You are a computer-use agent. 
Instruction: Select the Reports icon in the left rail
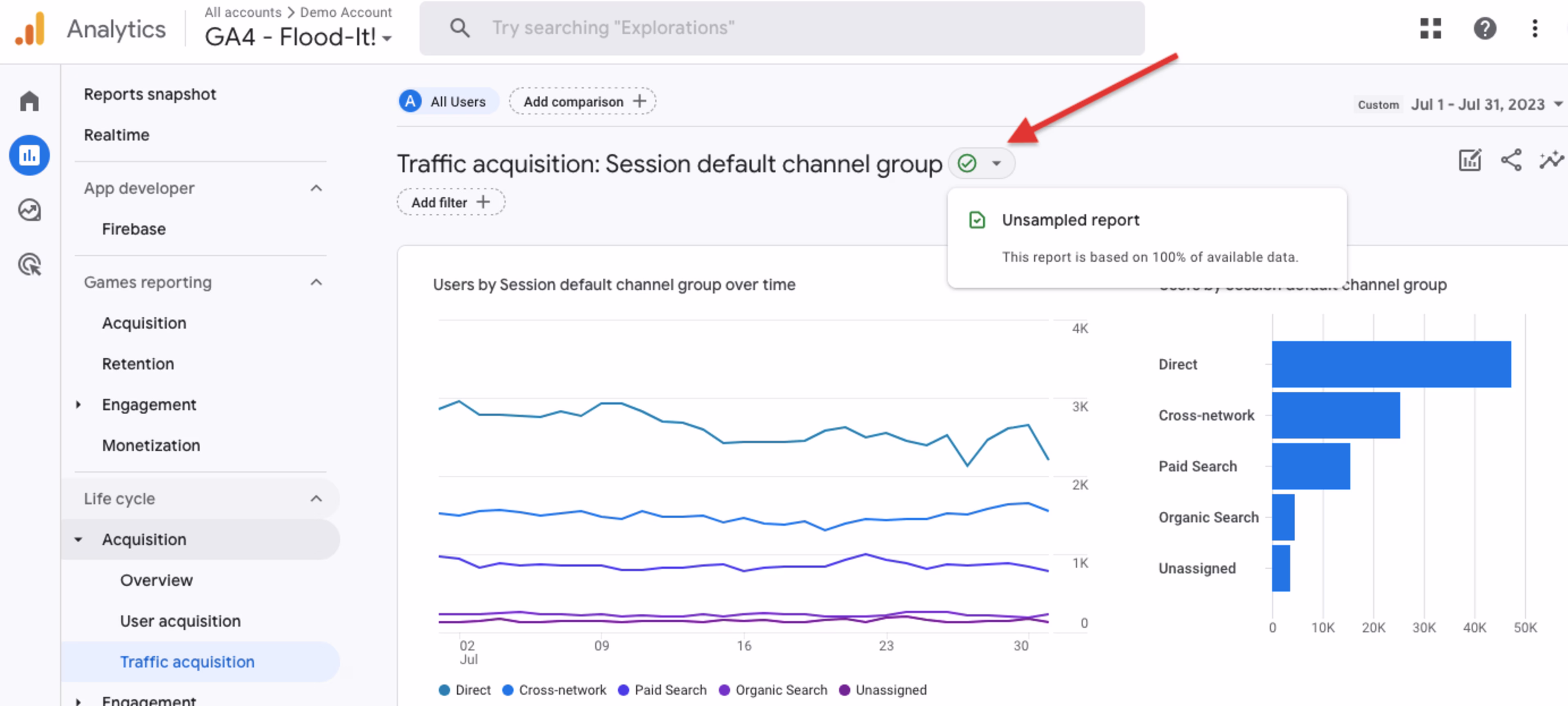pos(29,155)
